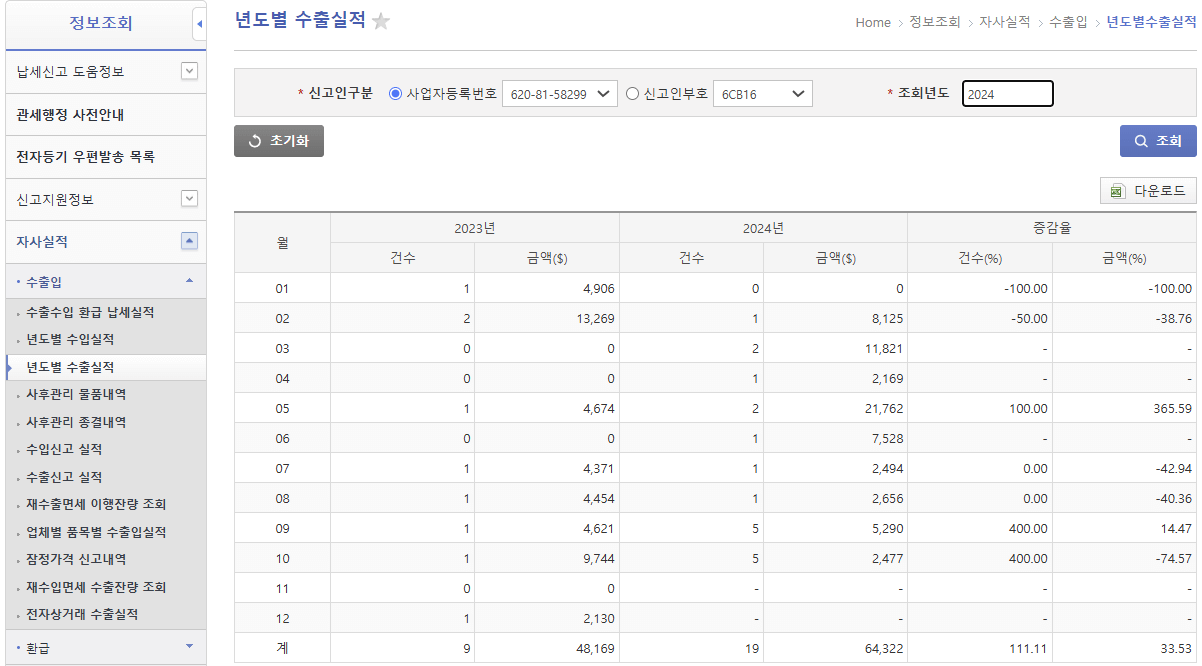The width and height of the screenshot is (1202, 666).
Task: Open 납세신고 도움정보 menu
Action: pyautogui.click(x=71, y=72)
